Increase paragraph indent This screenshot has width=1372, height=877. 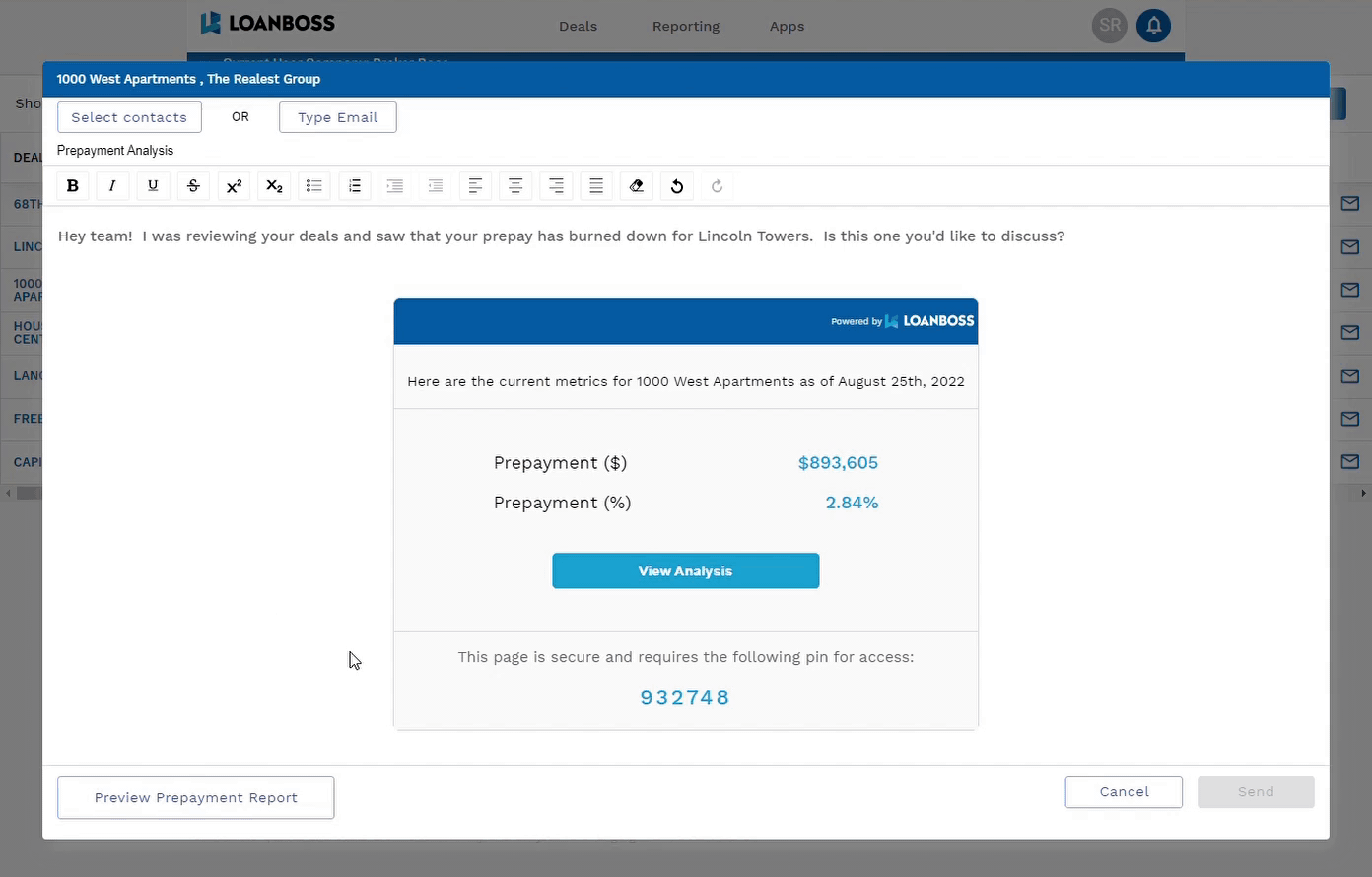click(395, 186)
